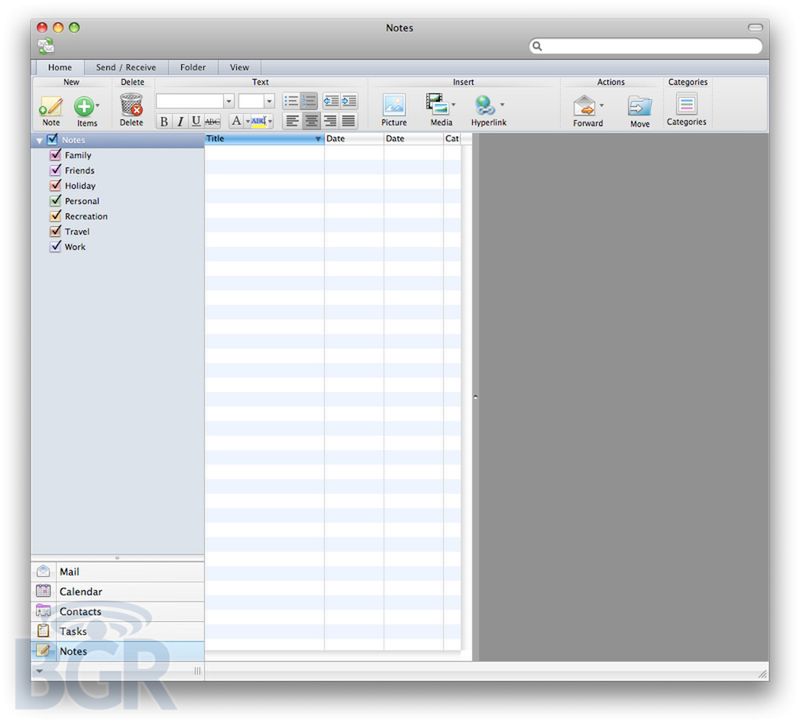Switch to the Send / Receive tab
The height and width of the screenshot is (723, 800).
(x=125, y=67)
